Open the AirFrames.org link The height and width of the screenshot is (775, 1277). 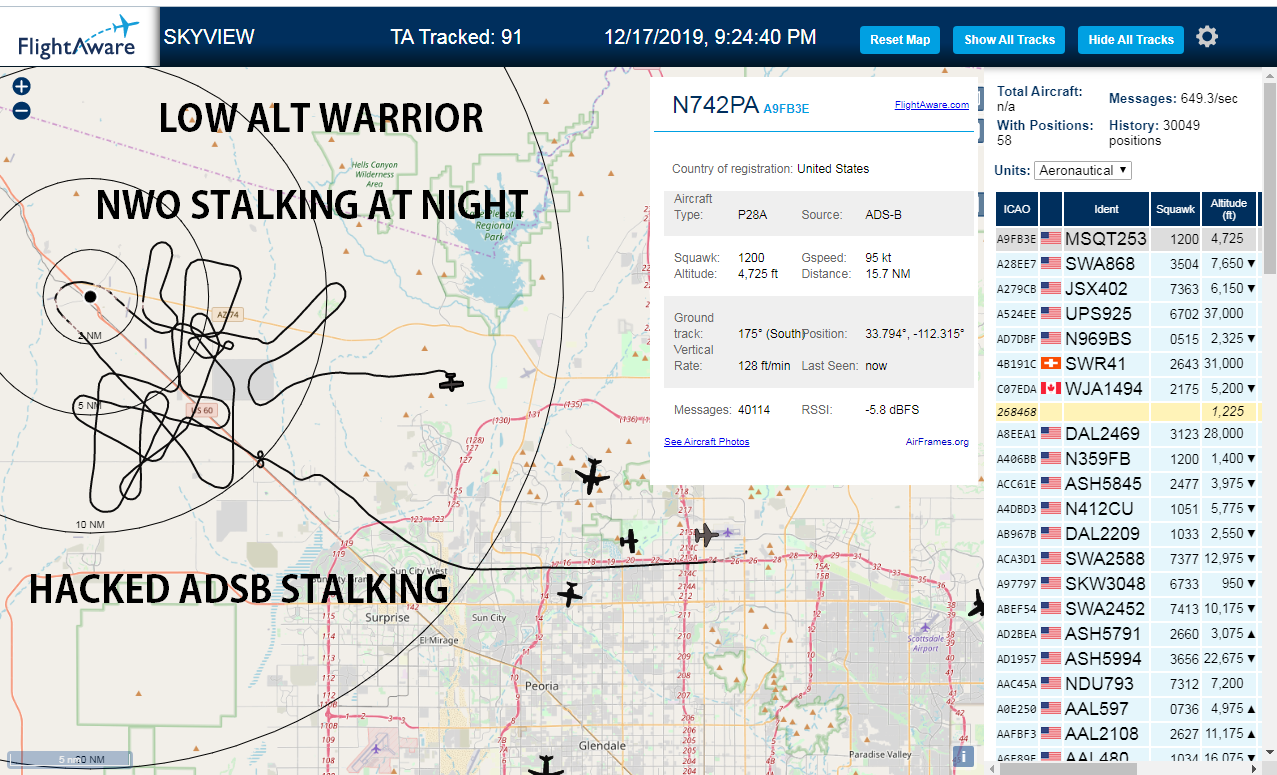point(937,442)
